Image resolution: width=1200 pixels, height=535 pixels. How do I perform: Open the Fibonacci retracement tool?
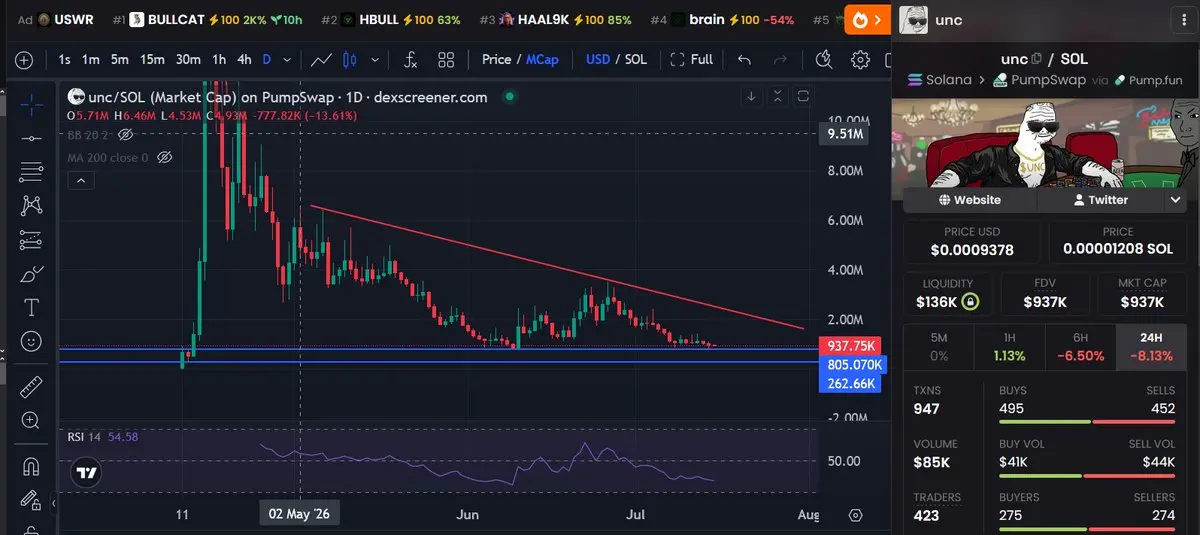click(x=31, y=171)
